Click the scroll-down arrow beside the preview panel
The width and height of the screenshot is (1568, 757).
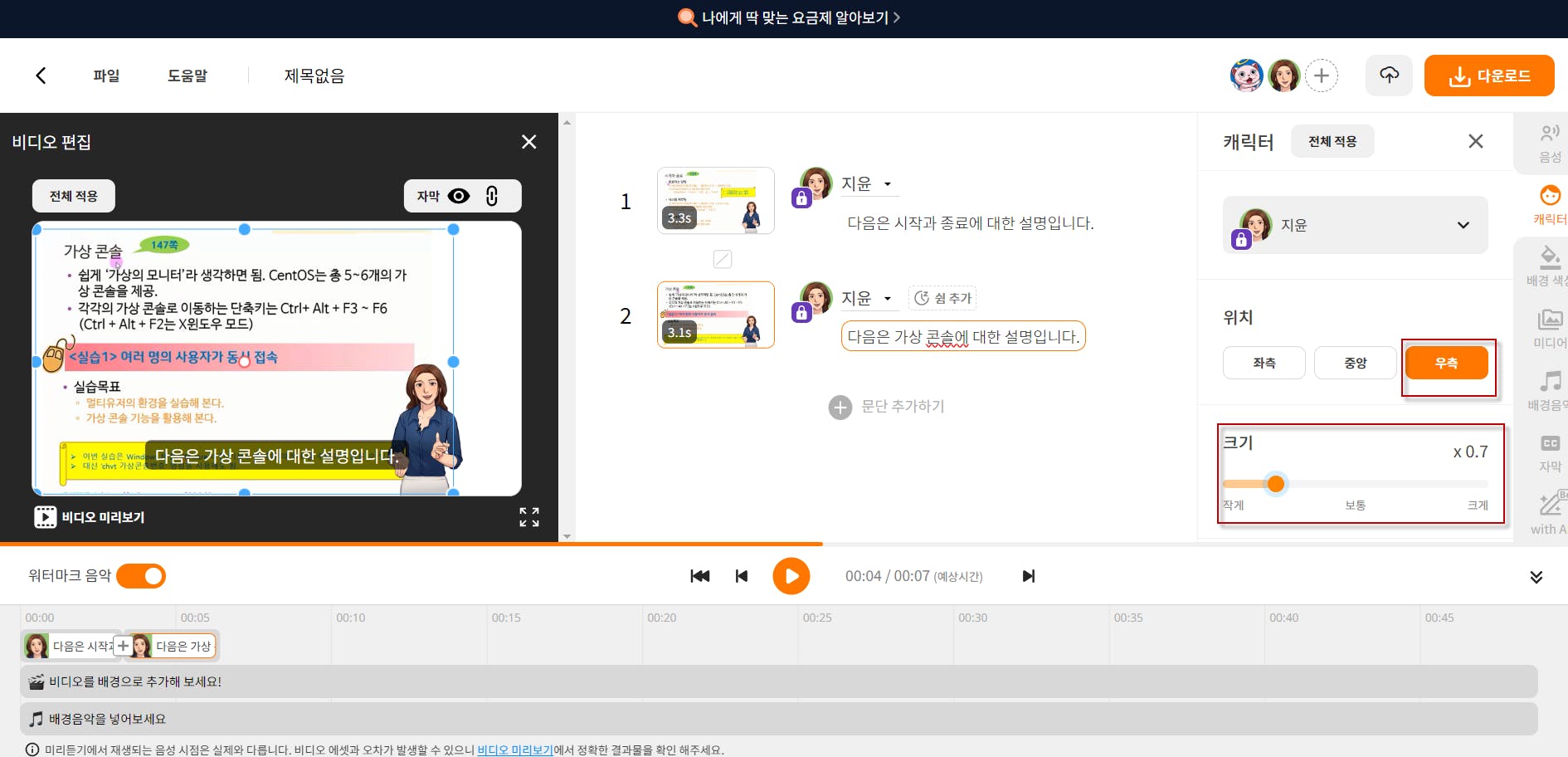tap(567, 537)
